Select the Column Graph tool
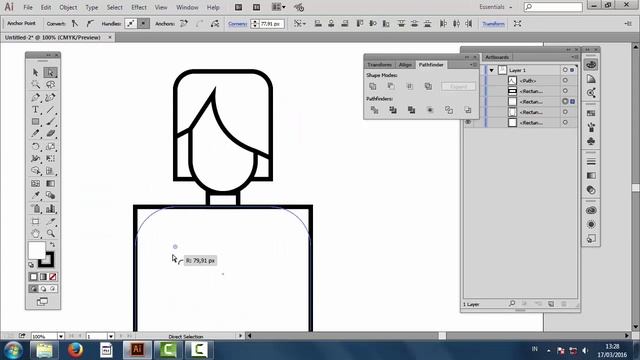640x360 pixels. [x=50, y=209]
